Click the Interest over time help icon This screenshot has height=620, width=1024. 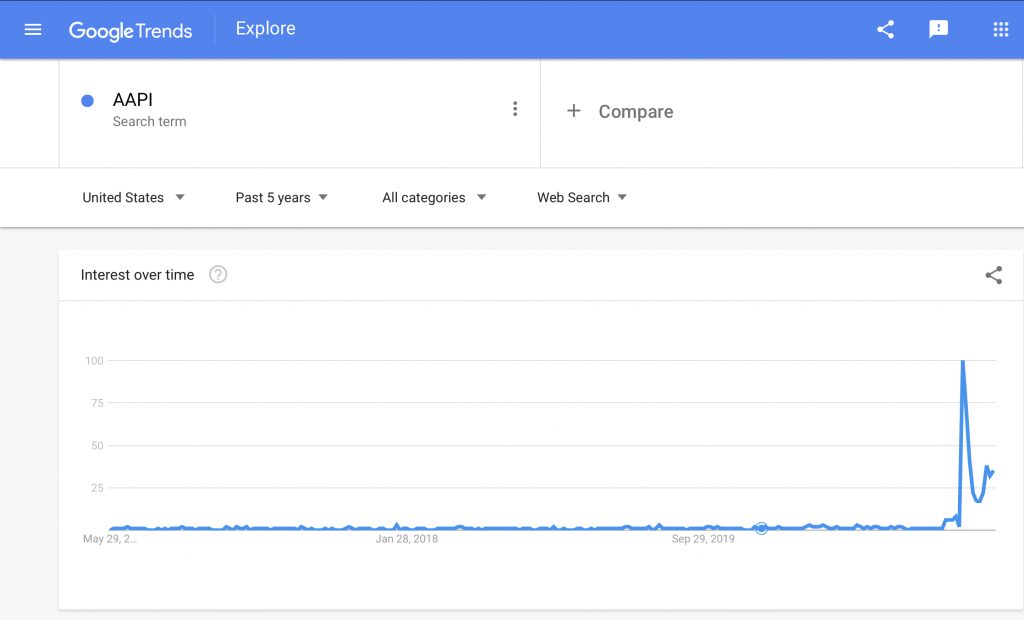coord(218,274)
